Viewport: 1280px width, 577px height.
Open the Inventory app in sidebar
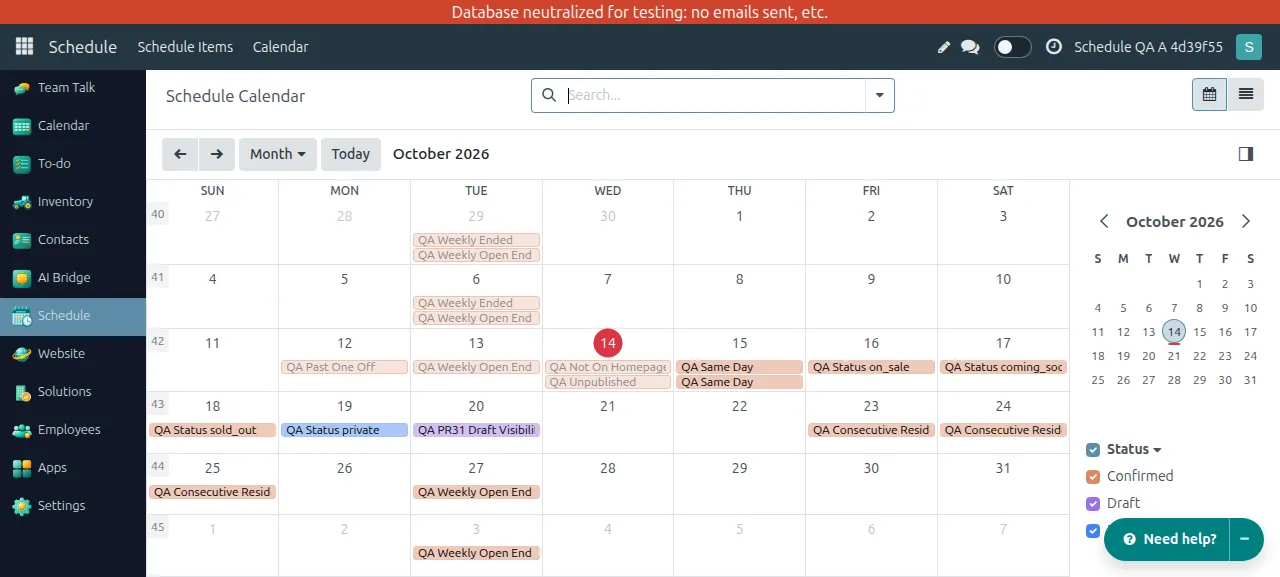[73, 202]
